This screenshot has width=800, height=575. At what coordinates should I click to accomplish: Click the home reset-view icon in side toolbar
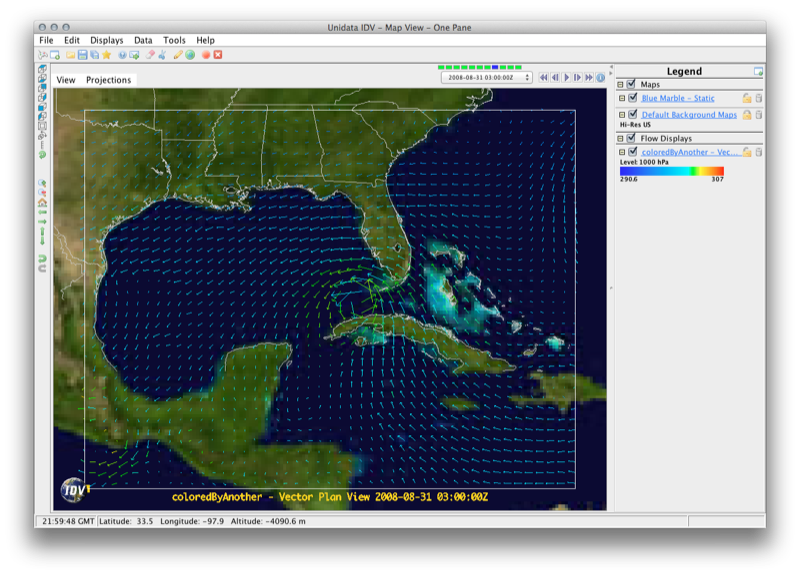42,203
